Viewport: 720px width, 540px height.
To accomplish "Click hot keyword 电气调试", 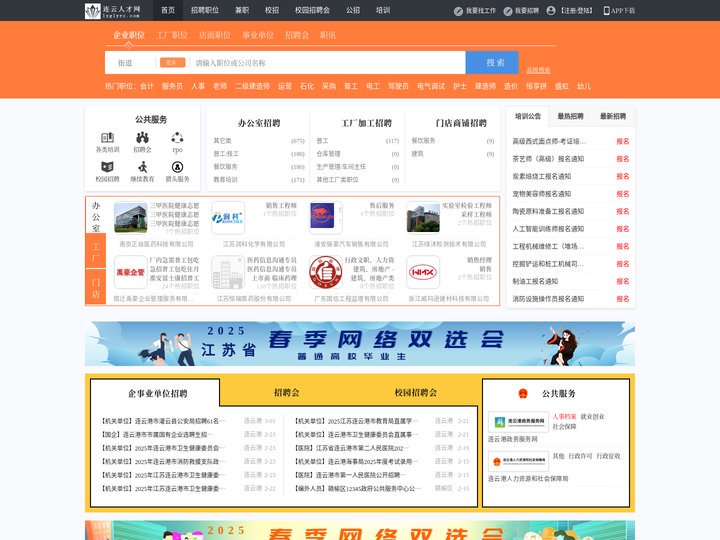I will [x=431, y=86].
